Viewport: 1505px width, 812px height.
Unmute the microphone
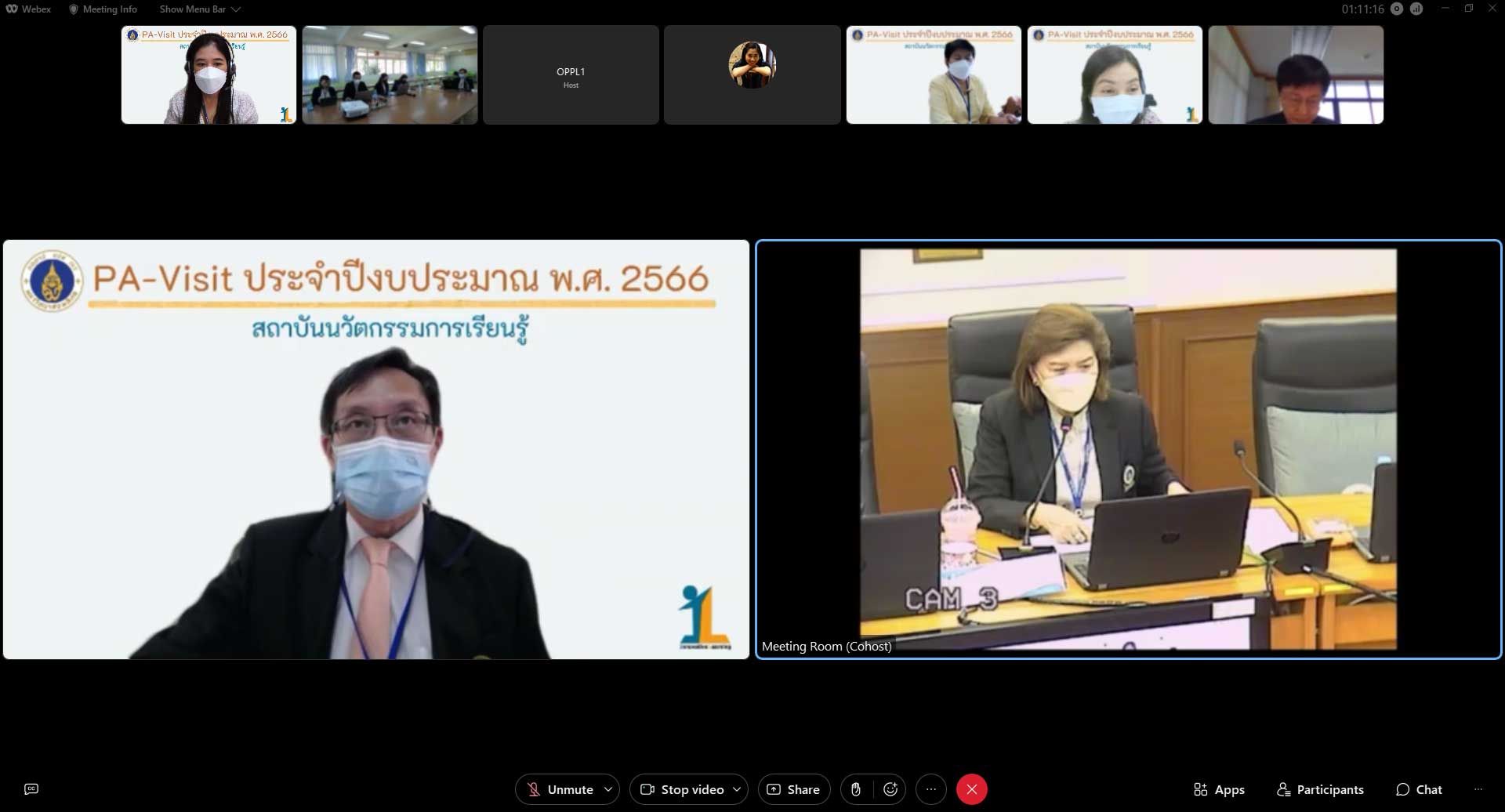560,789
